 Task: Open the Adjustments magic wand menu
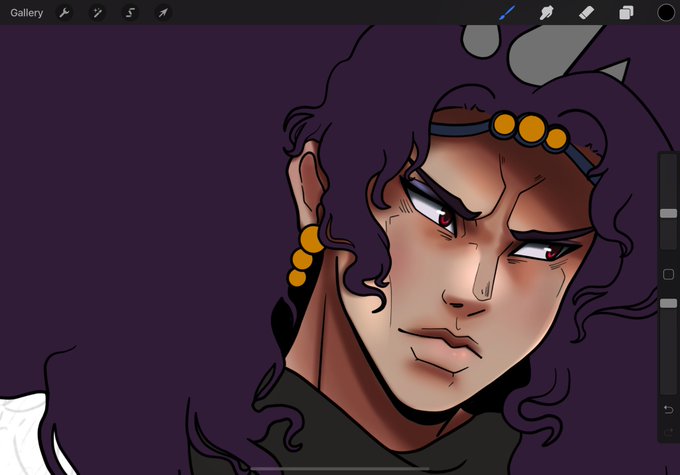tap(97, 13)
